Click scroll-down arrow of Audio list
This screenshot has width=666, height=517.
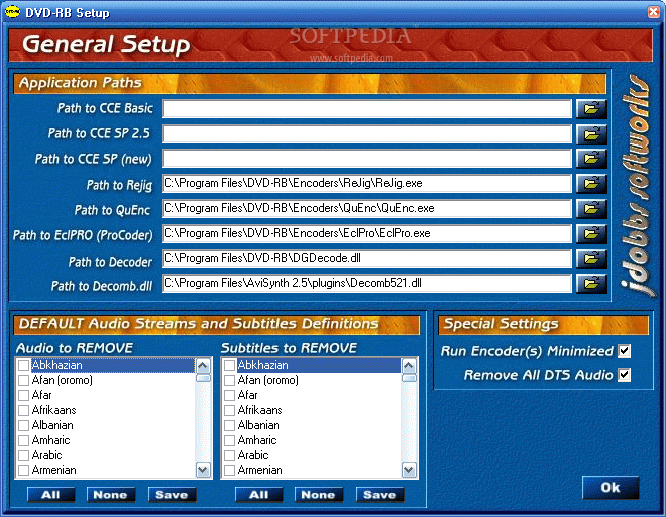pos(203,470)
